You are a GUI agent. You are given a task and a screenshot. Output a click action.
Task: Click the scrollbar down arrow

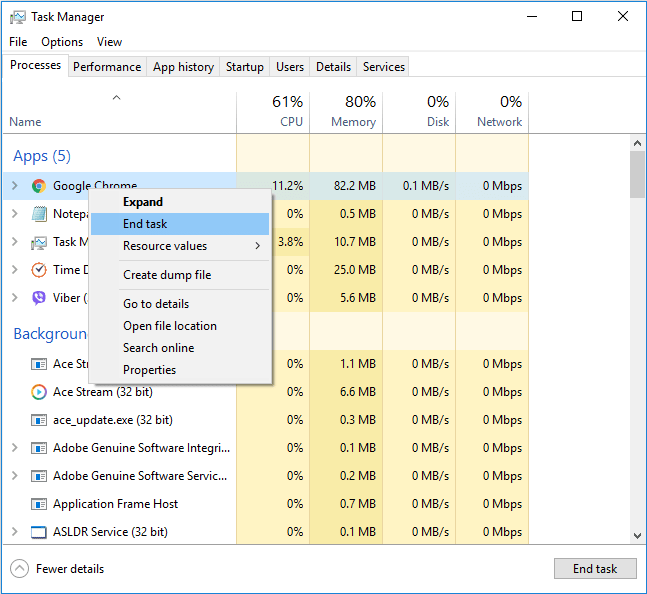pyautogui.click(x=638, y=536)
